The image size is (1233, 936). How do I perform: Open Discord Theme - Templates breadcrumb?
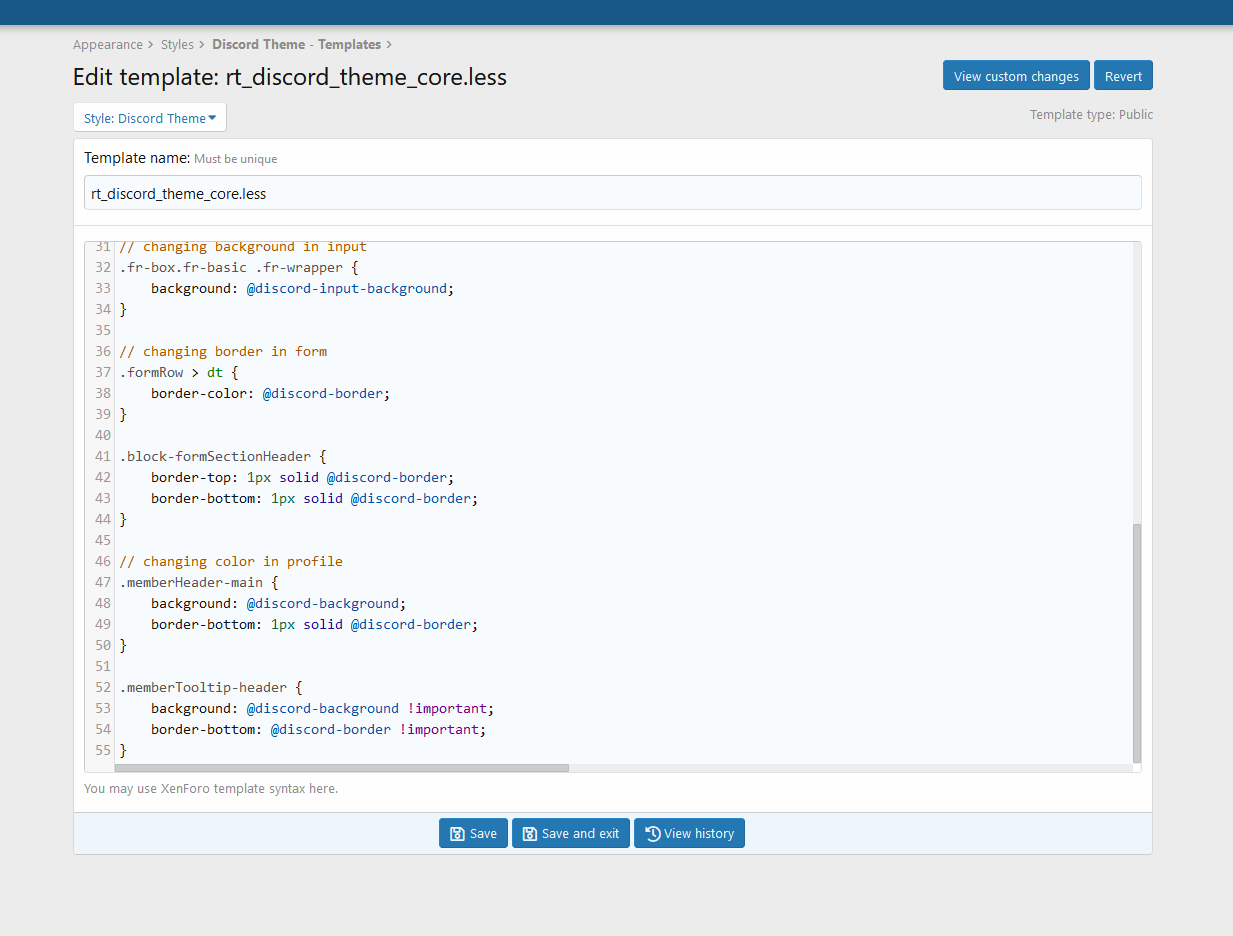point(296,44)
